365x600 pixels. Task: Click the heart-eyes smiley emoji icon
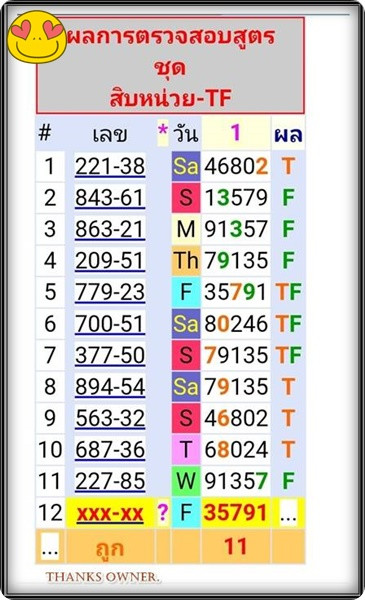[37, 37]
